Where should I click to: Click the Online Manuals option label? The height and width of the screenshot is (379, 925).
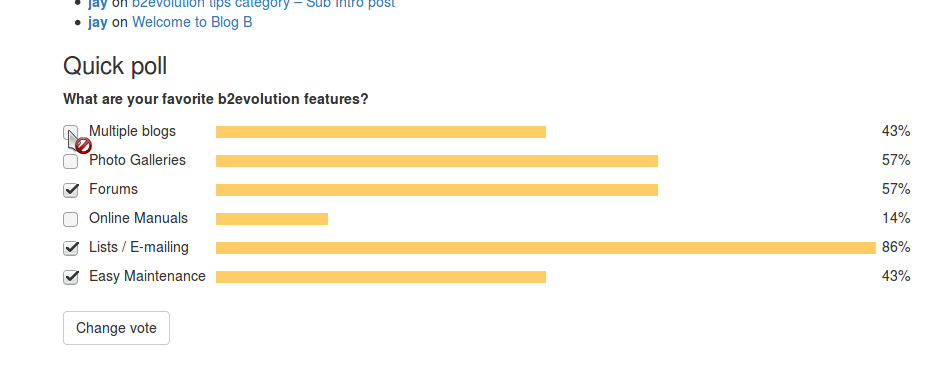click(138, 218)
